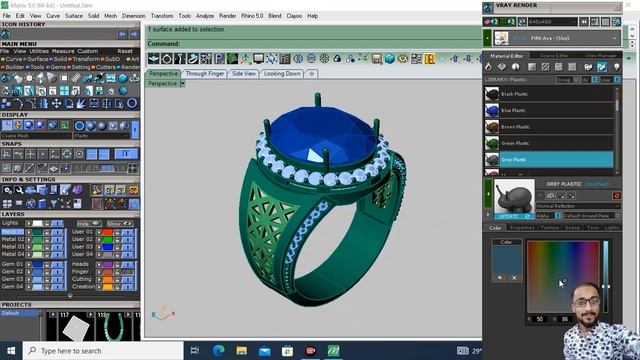Switch to Material Editor tab
Image resolution: width=640 pixels, height=360 pixels.
pyautogui.click(x=506, y=56)
